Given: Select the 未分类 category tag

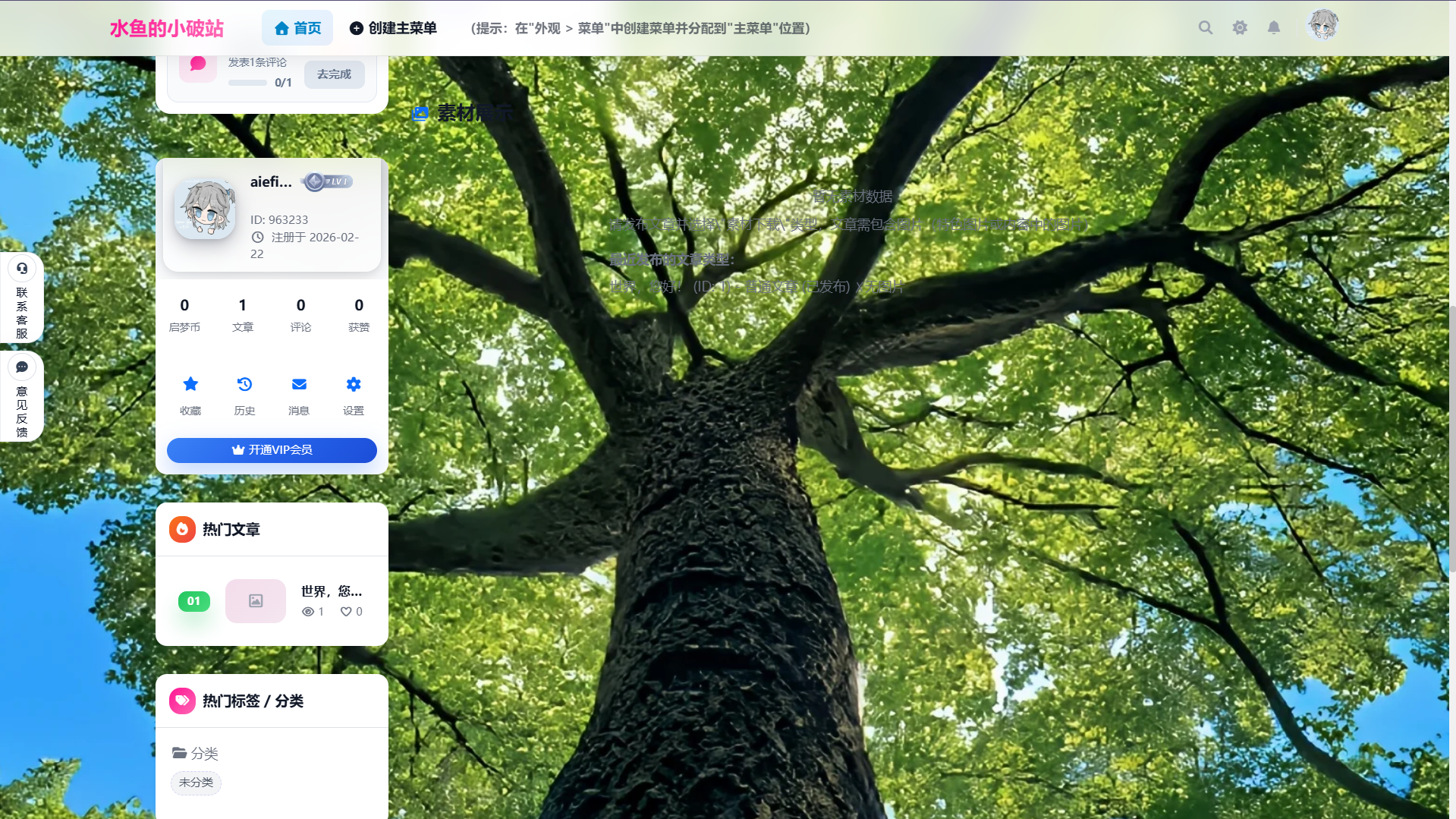Looking at the screenshot, I should click(196, 783).
